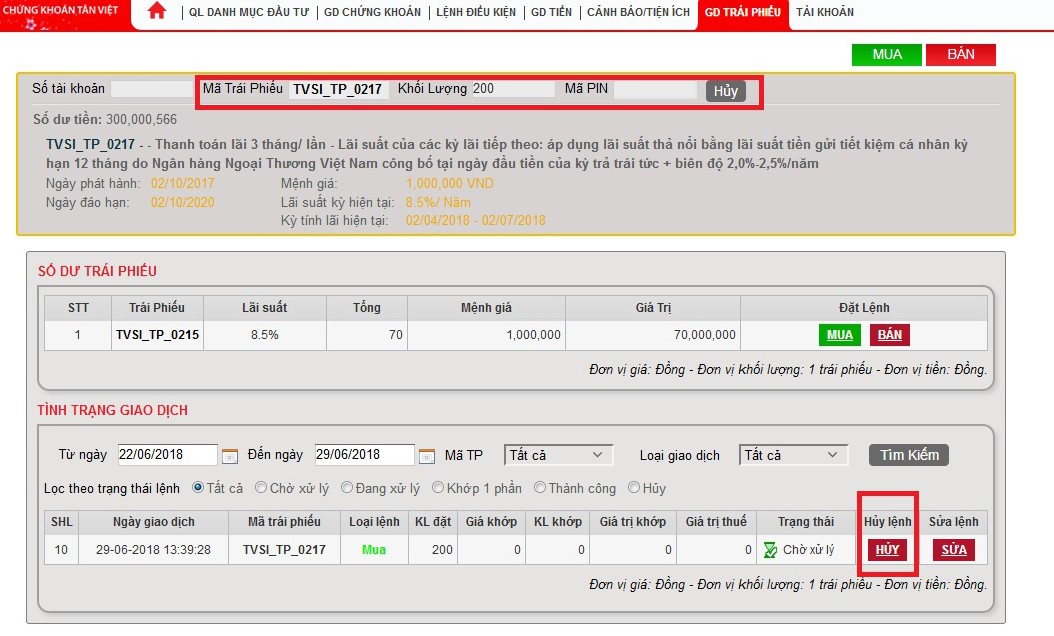Image resolution: width=1054 pixels, height=636 pixels.
Task: Click the Giá Trị value 70,000,000
Action: tap(704, 335)
